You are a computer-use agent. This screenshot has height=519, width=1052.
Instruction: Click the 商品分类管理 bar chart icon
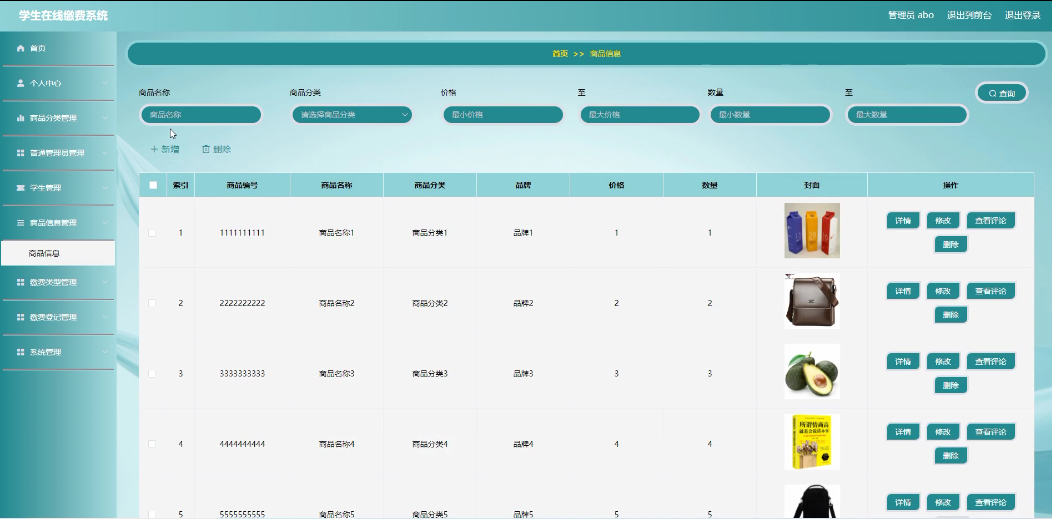click(x=20, y=118)
